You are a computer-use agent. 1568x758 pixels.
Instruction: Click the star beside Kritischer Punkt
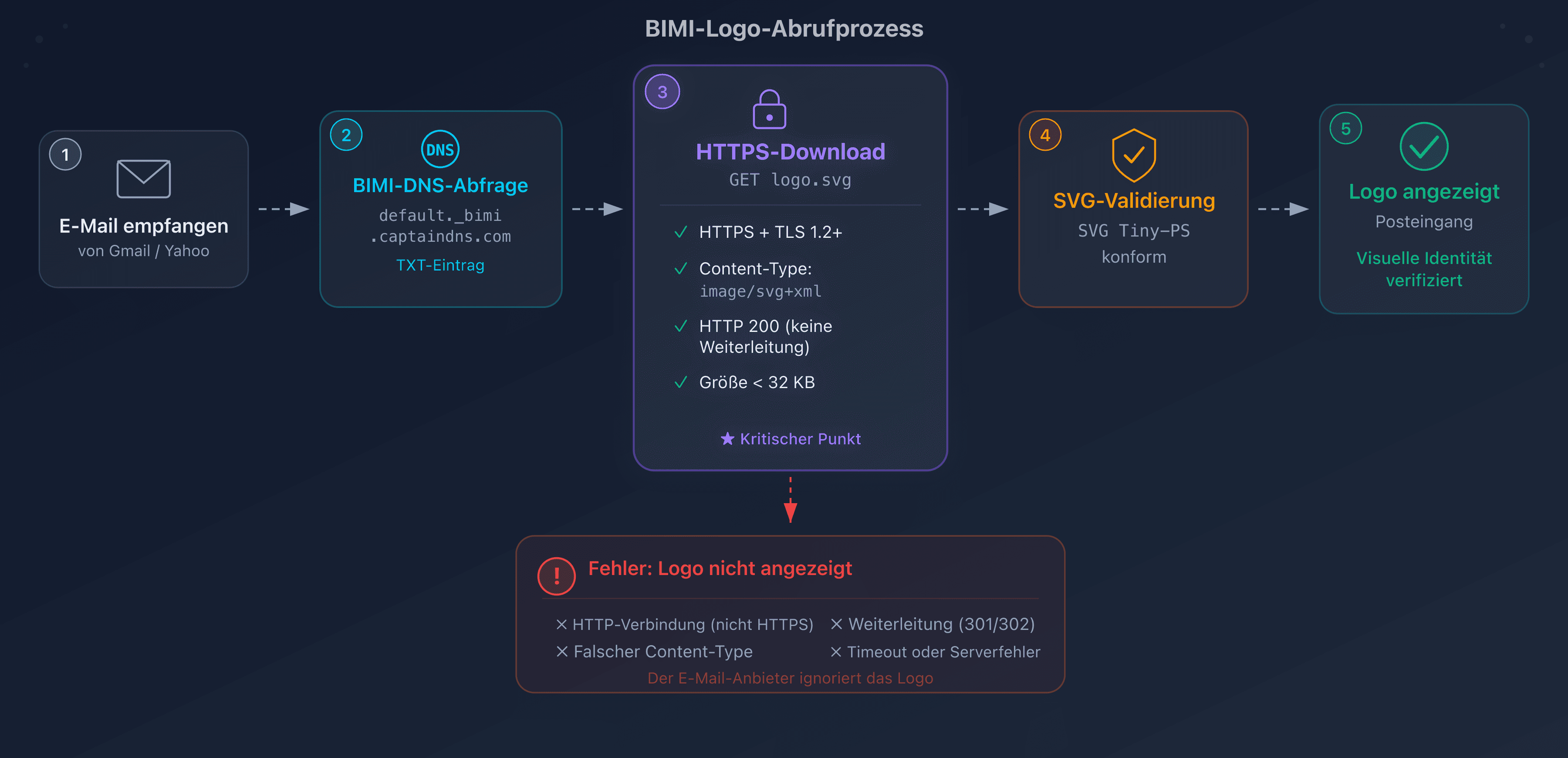point(727,439)
